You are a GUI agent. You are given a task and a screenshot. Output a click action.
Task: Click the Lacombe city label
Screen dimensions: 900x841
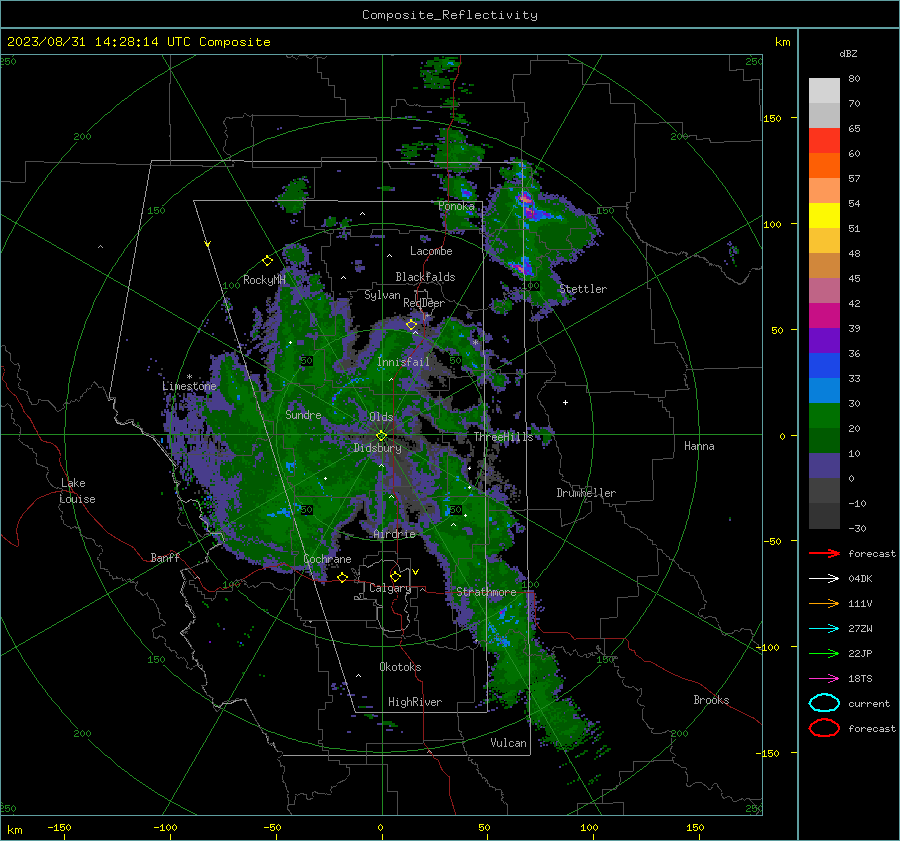point(431,251)
